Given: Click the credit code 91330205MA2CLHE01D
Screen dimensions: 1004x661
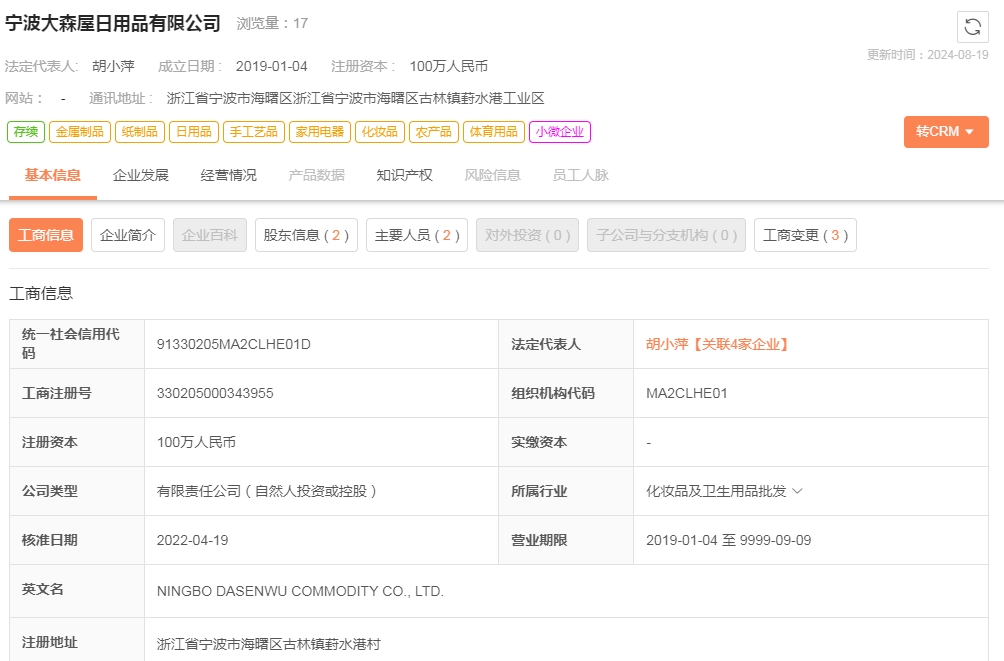Looking at the screenshot, I should point(234,345).
